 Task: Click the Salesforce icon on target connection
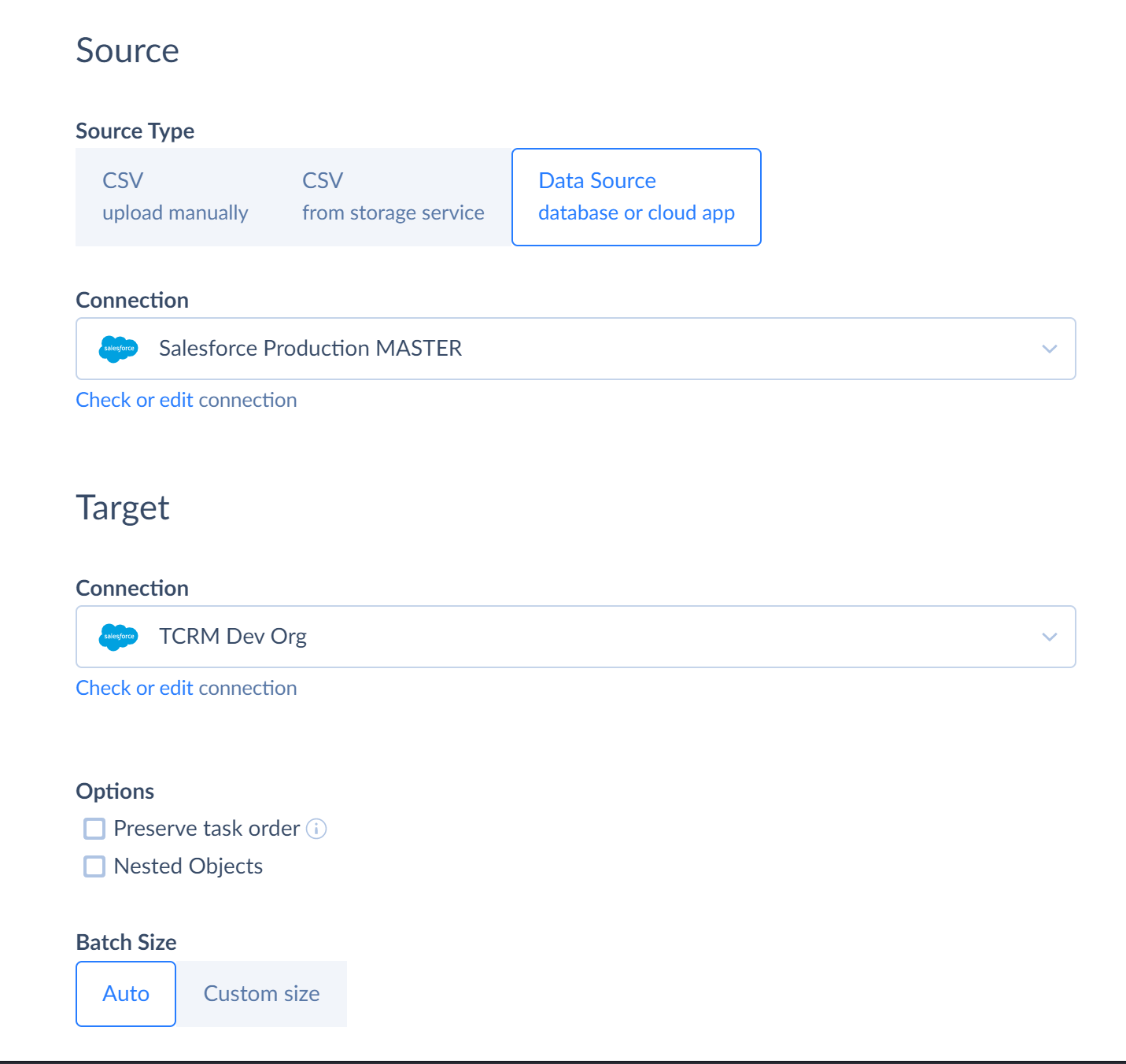[x=118, y=637]
